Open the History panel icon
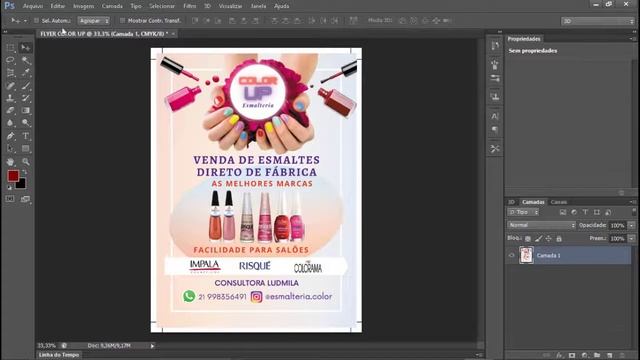The height and width of the screenshot is (360, 640). (x=495, y=46)
